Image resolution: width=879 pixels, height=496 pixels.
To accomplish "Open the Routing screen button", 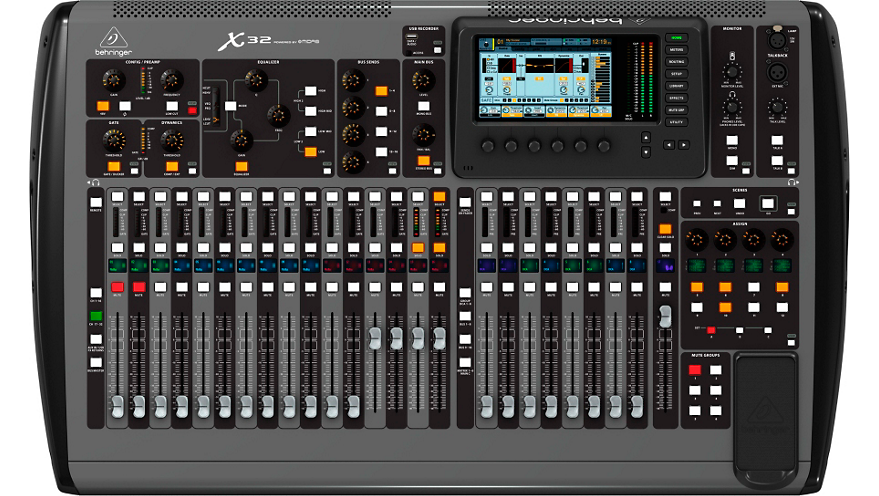I will coord(677,62).
